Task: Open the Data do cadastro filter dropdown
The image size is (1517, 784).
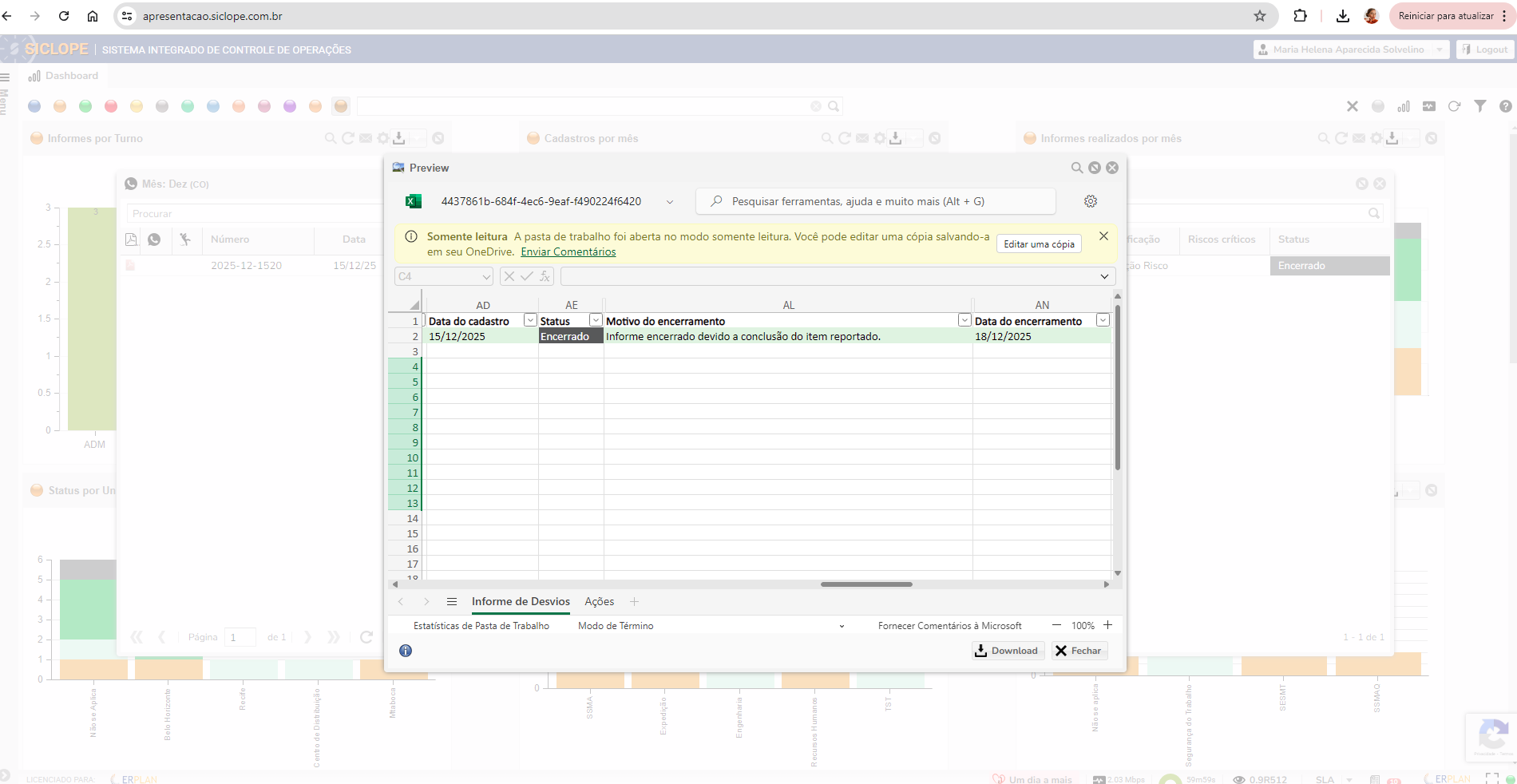Action: [x=529, y=320]
